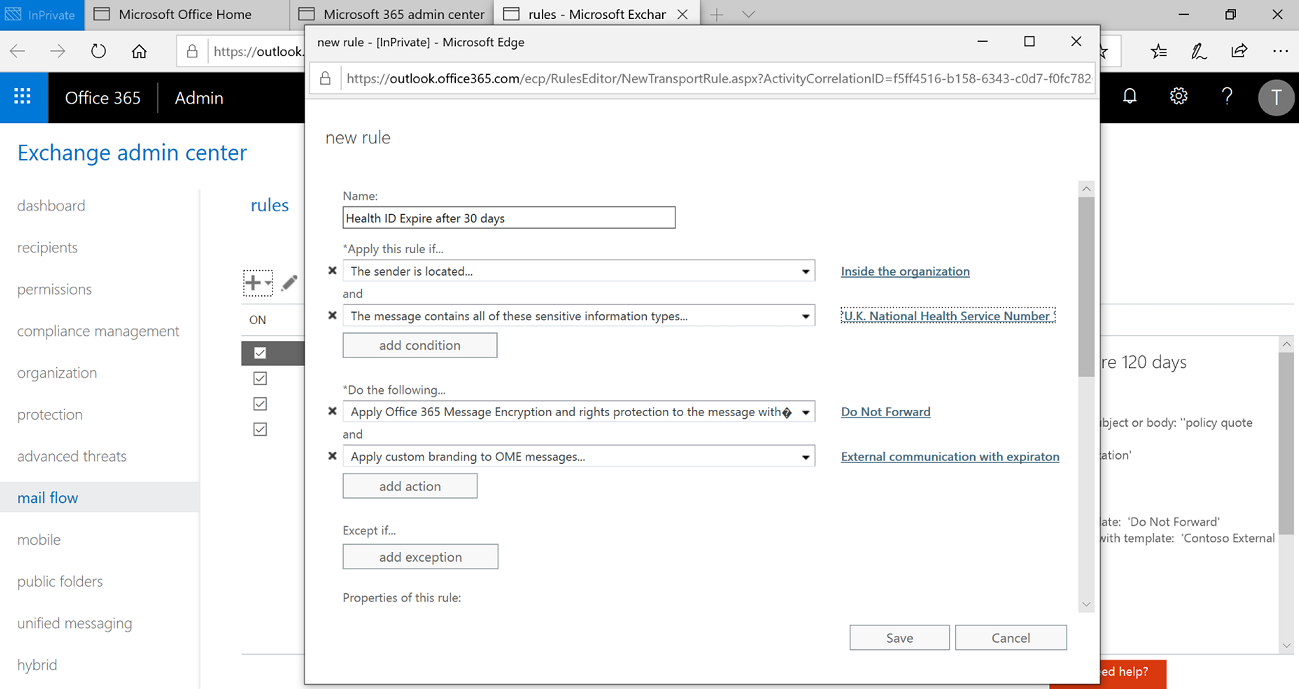Toggle the first rule's ON checkbox

pyautogui.click(x=260, y=353)
